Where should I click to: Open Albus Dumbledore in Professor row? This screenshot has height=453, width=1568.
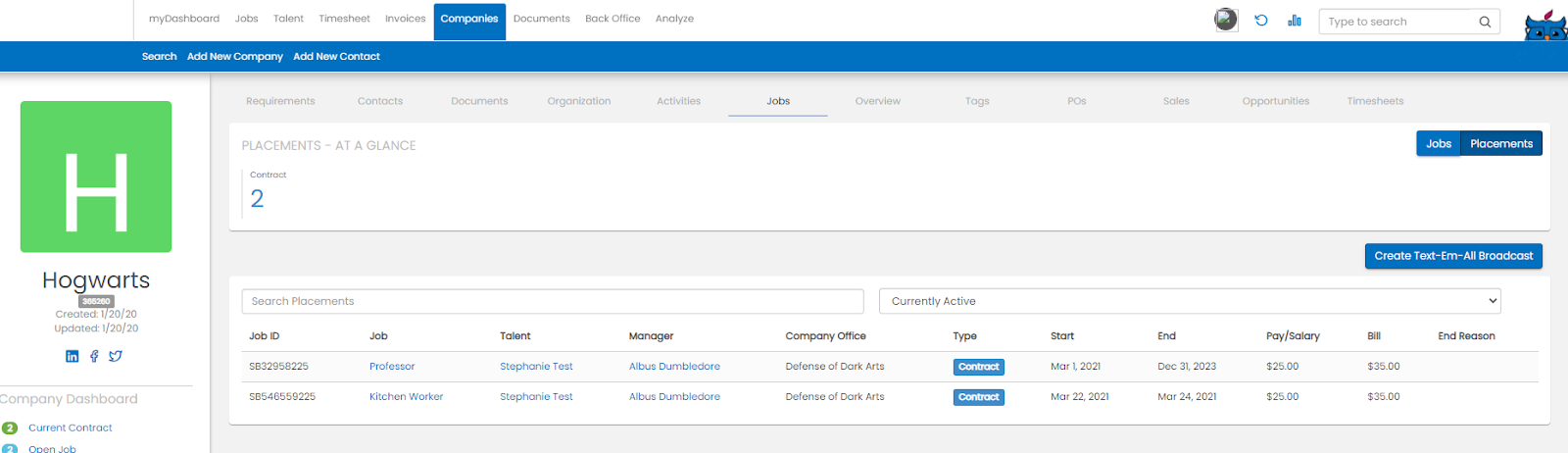click(x=674, y=366)
